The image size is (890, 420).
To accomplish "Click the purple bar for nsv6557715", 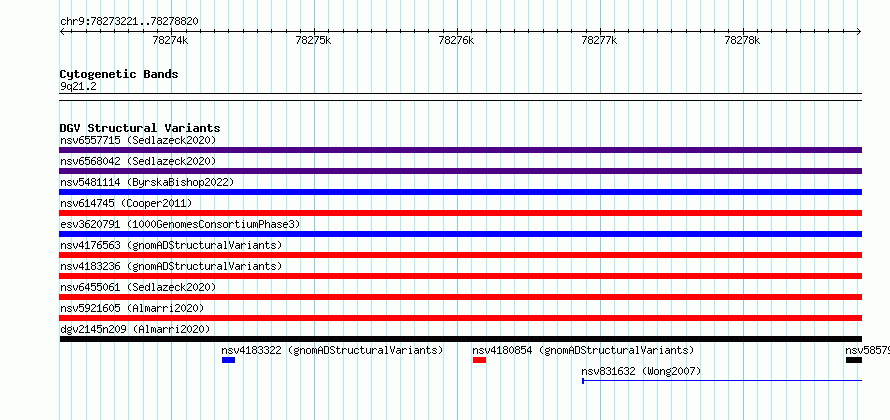I will (x=460, y=150).
